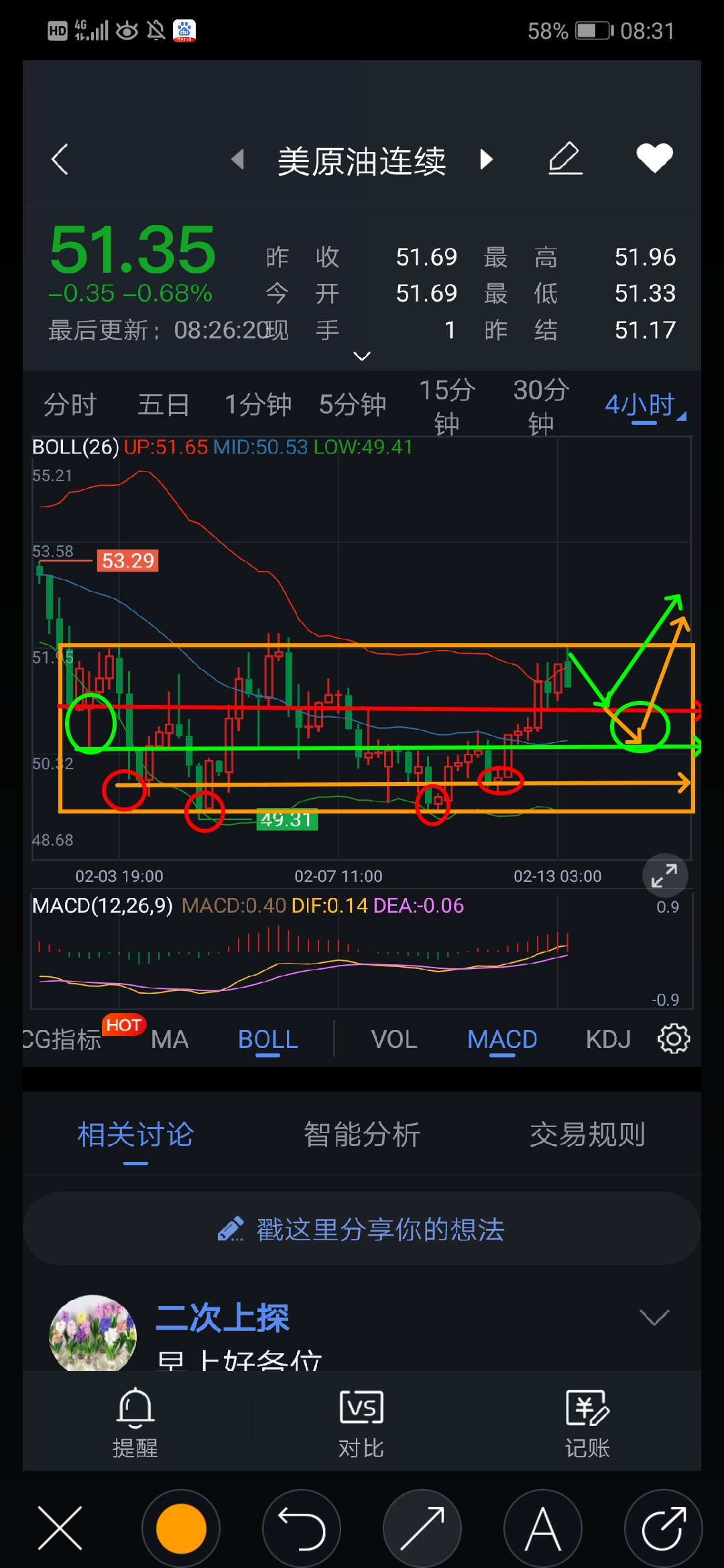The height and width of the screenshot is (1568, 724).
Task: Expand the 二次上探 post options chevron
Action: coord(654,1317)
